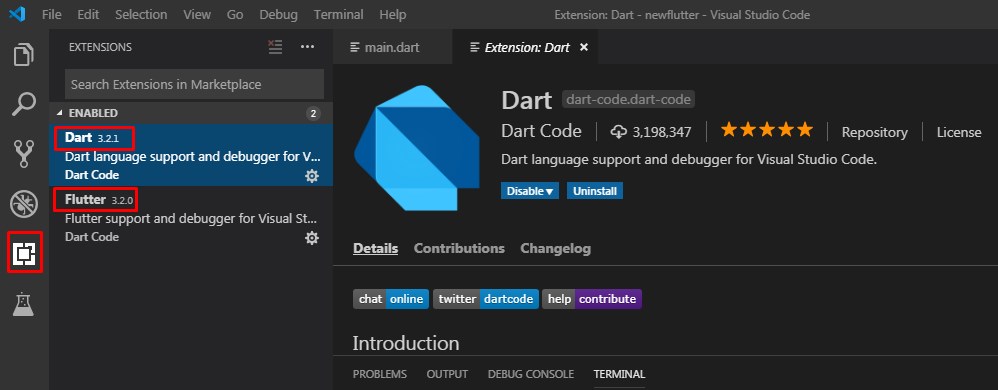Image resolution: width=998 pixels, height=390 pixels.
Task: Open the Extensions view icon
Action: tap(24, 253)
